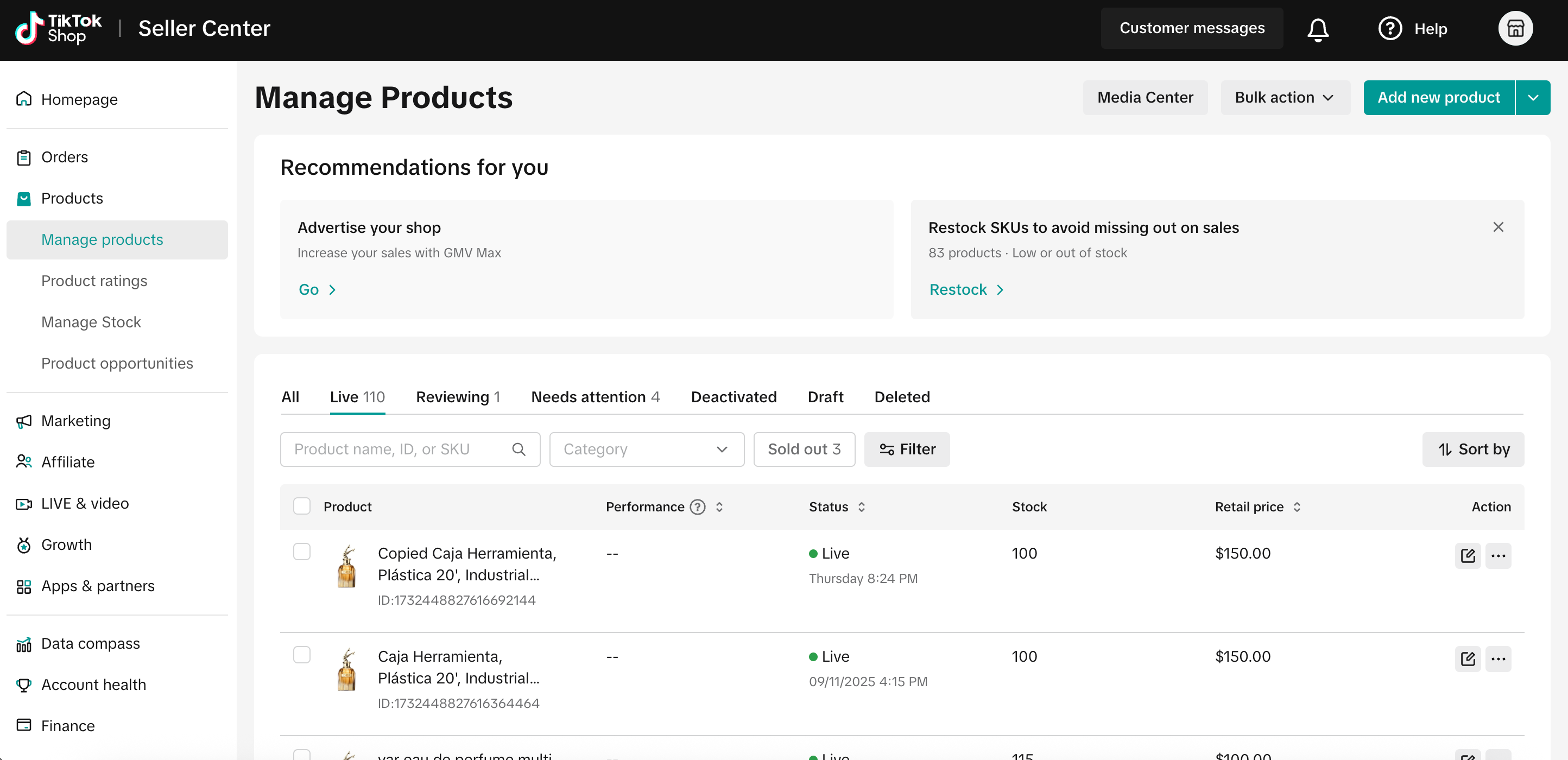Image resolution: width=1568 pixels, height=760 pixels.
Task: Check the Copied Caja Herramienta row checkbox
Action: click(x=302, y=552)
